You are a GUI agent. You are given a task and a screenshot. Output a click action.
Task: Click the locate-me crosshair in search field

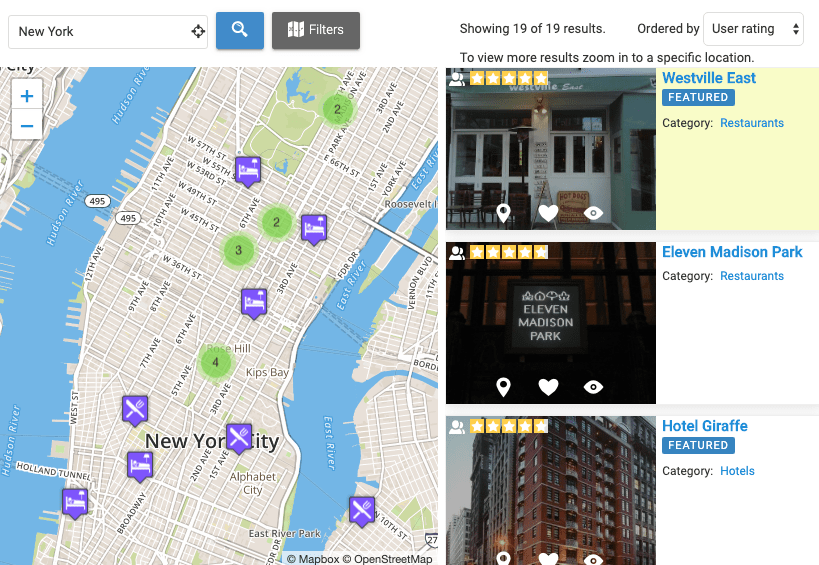(x=198, y=31)
